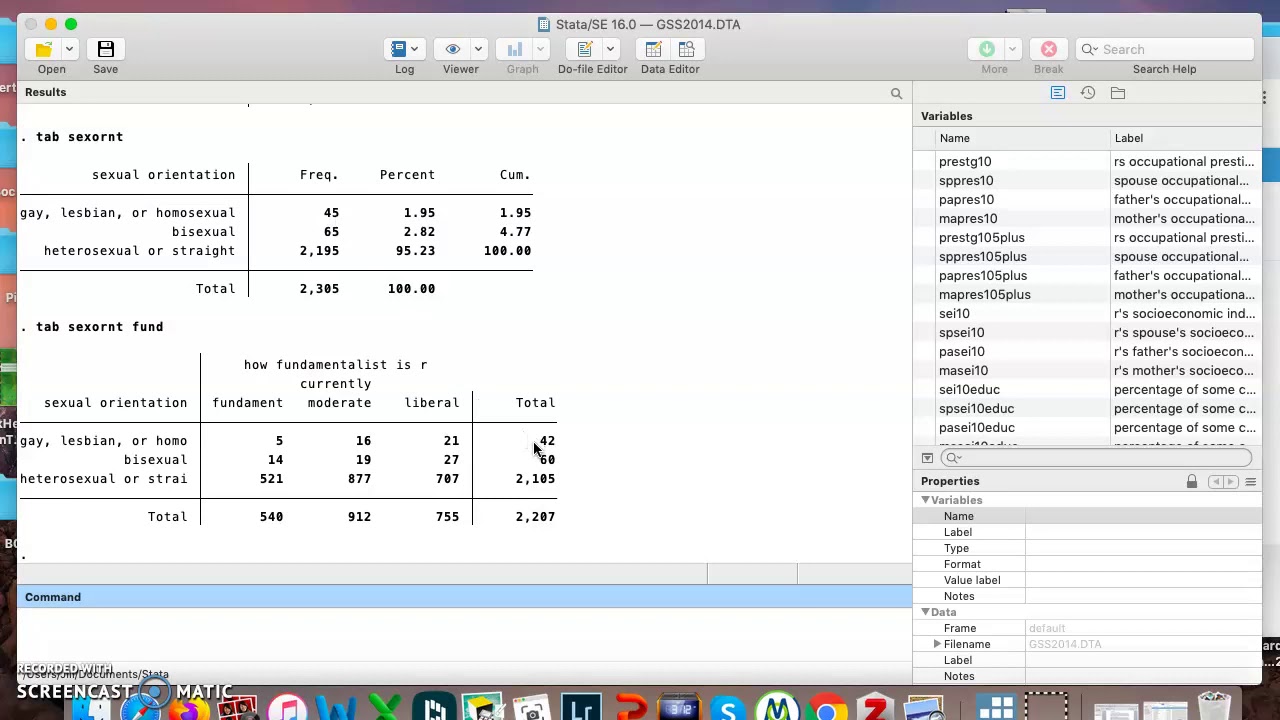Select variable sppres105plus

[983, 257]
